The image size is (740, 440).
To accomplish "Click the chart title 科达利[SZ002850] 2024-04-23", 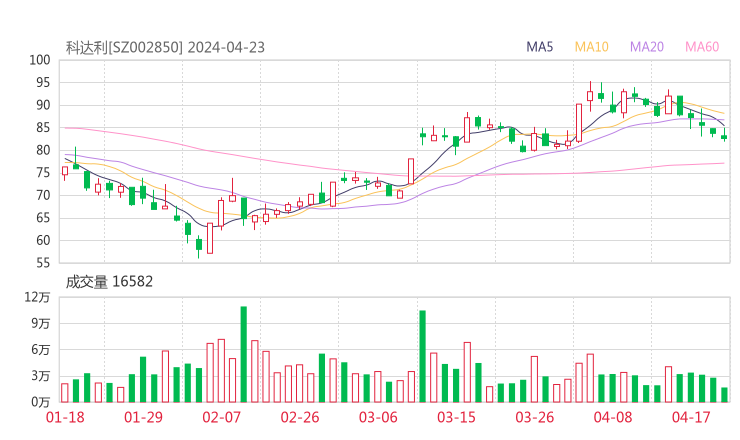I will pyautogui.click(x=165, y=48).
